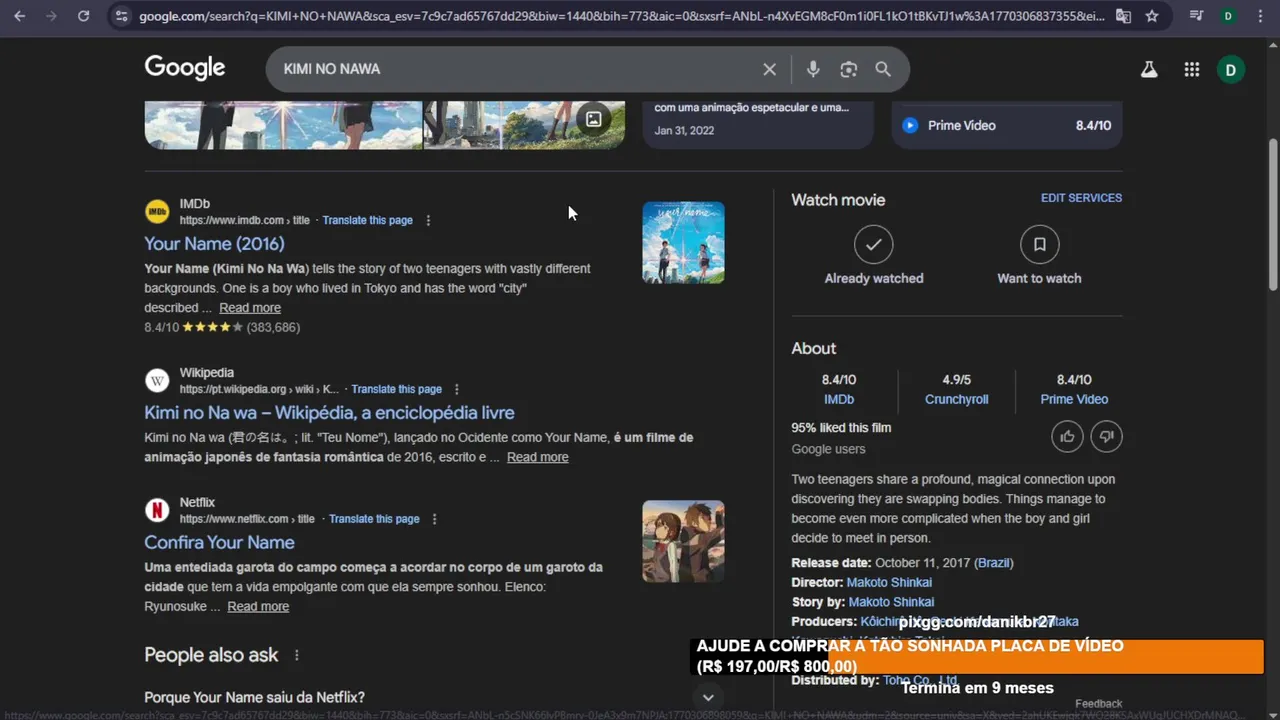Open Confira Your Name Netflix result
This screenshot has width=1280, height=720.
tap(219, 542)
